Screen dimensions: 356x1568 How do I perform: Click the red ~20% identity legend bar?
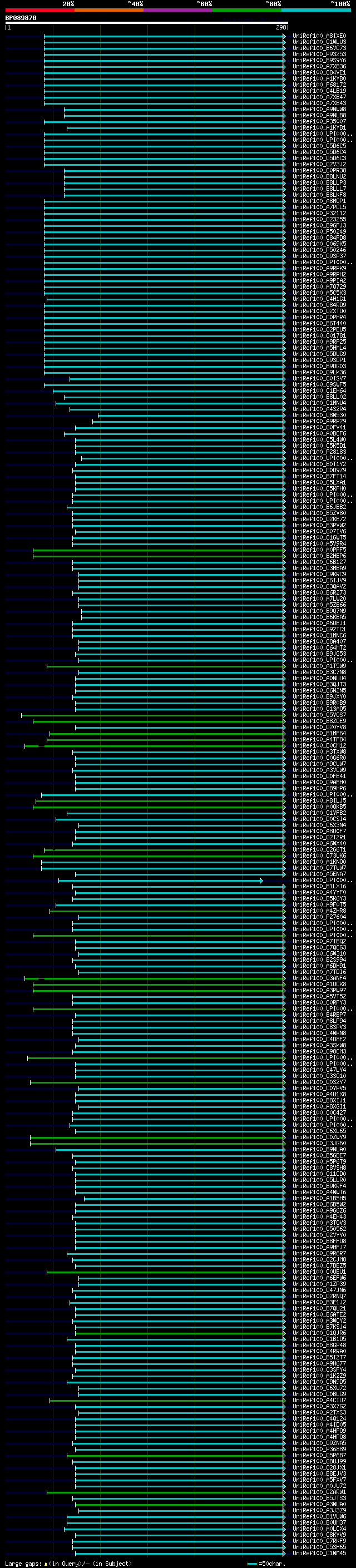39,10
